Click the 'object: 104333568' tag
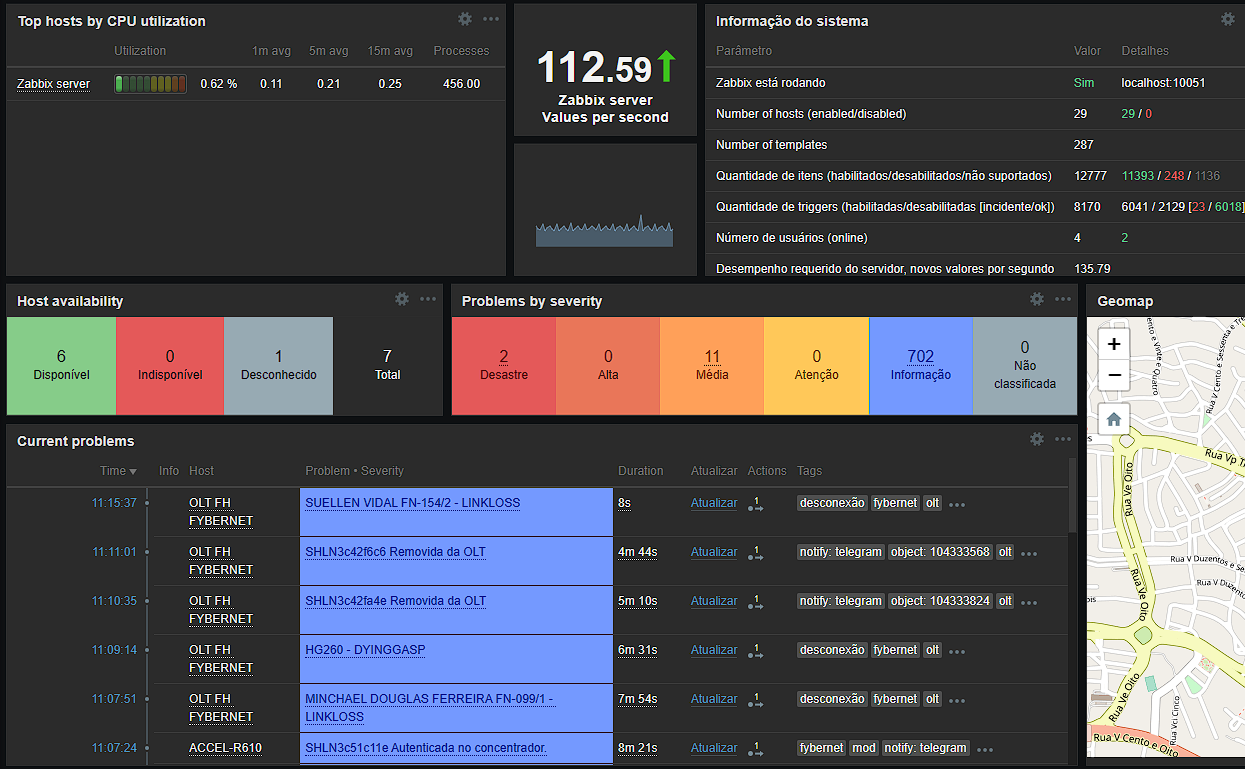 click(940, 552)
